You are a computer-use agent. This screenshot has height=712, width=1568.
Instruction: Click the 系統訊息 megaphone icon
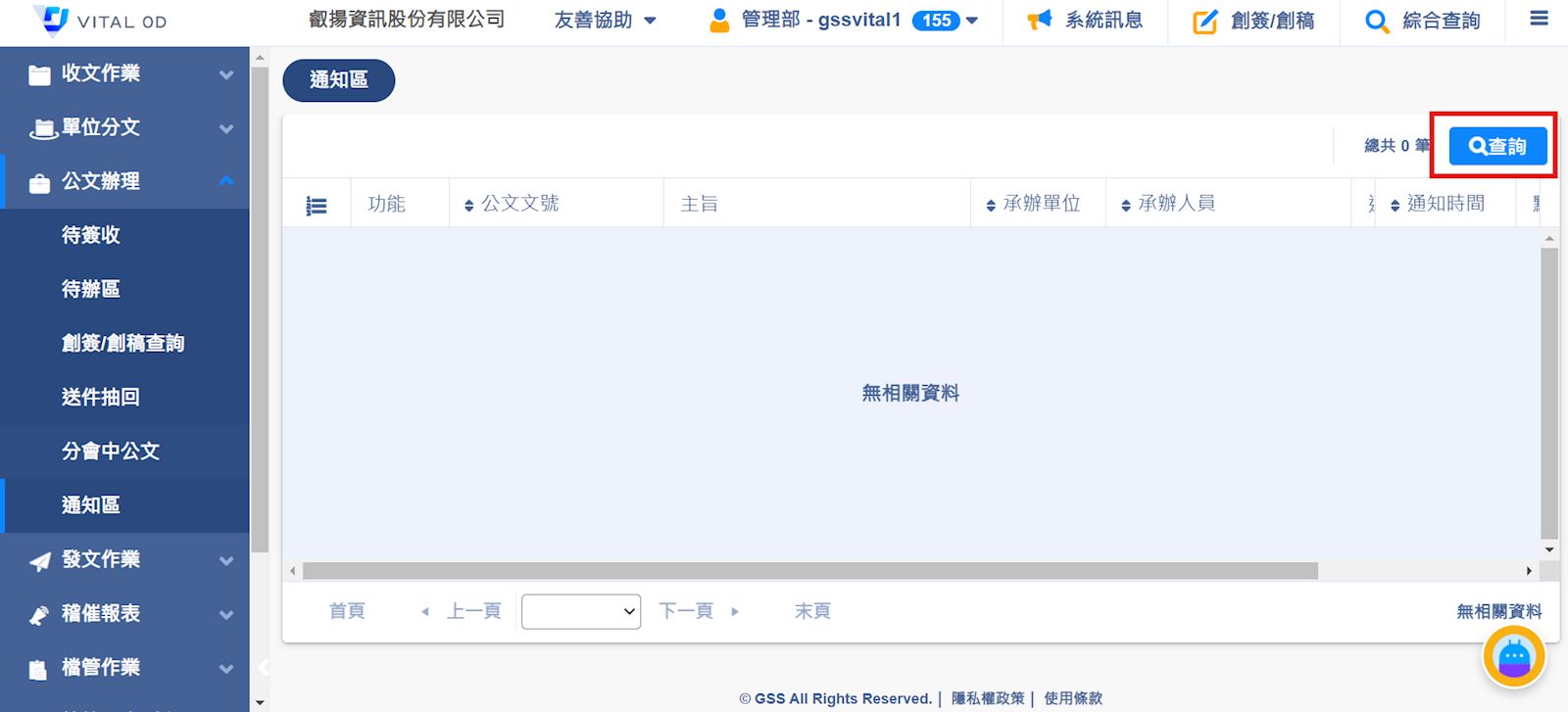click(1039, 21)
